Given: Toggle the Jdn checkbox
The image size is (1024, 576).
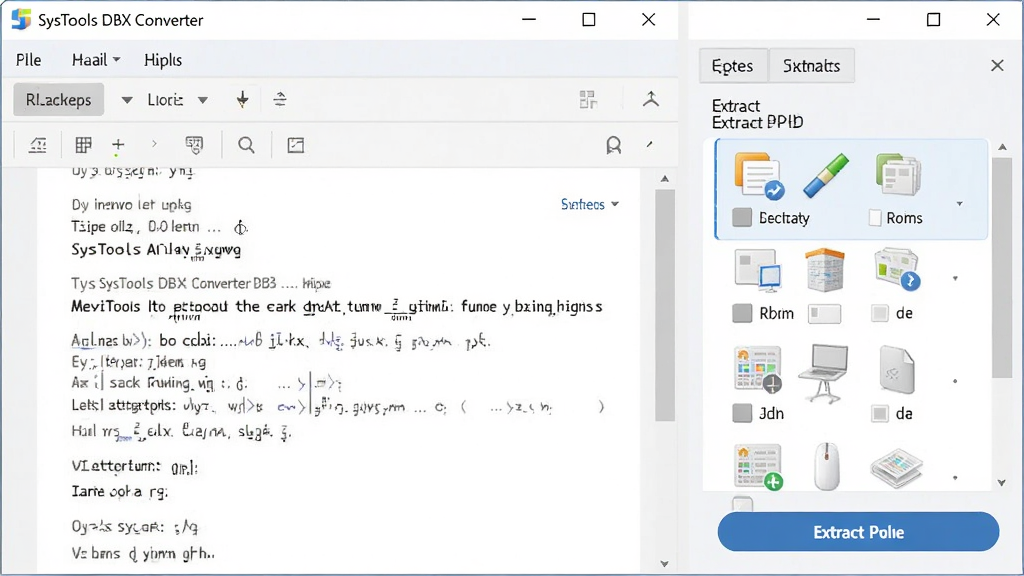Looking at the screenshot, I should (742, 413).
